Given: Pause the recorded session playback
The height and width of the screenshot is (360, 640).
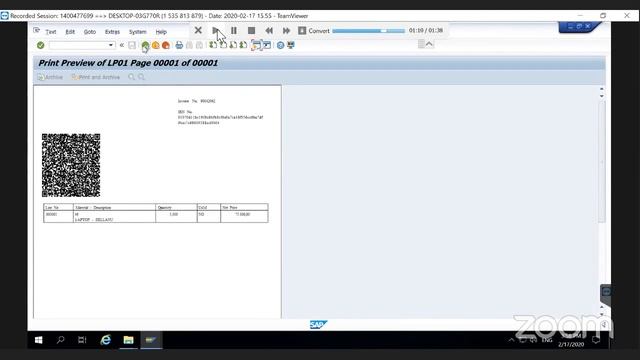Looking at the screenshot, I should pos(233,31).
